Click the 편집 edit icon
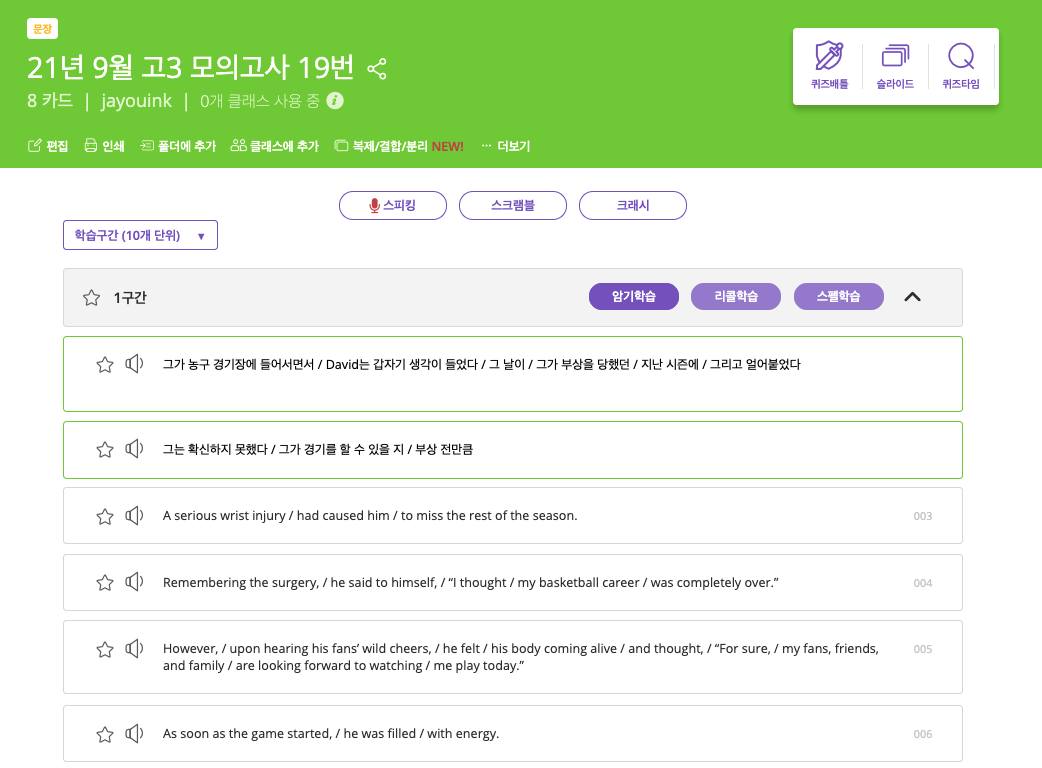This screenshot has width=1042, height=768. coord(47,144)
